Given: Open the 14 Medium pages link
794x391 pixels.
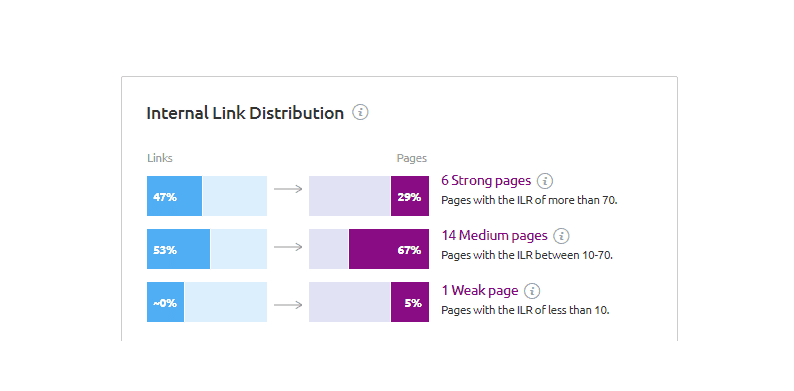Looking at the screenshot, I should 494,236.
